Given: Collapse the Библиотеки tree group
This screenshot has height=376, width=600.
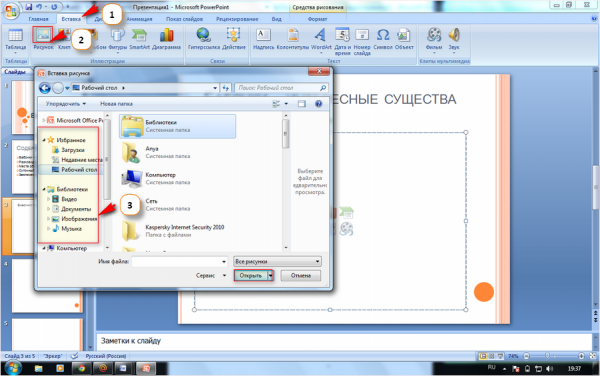Looking at the screenshot, I should [44, 189].
